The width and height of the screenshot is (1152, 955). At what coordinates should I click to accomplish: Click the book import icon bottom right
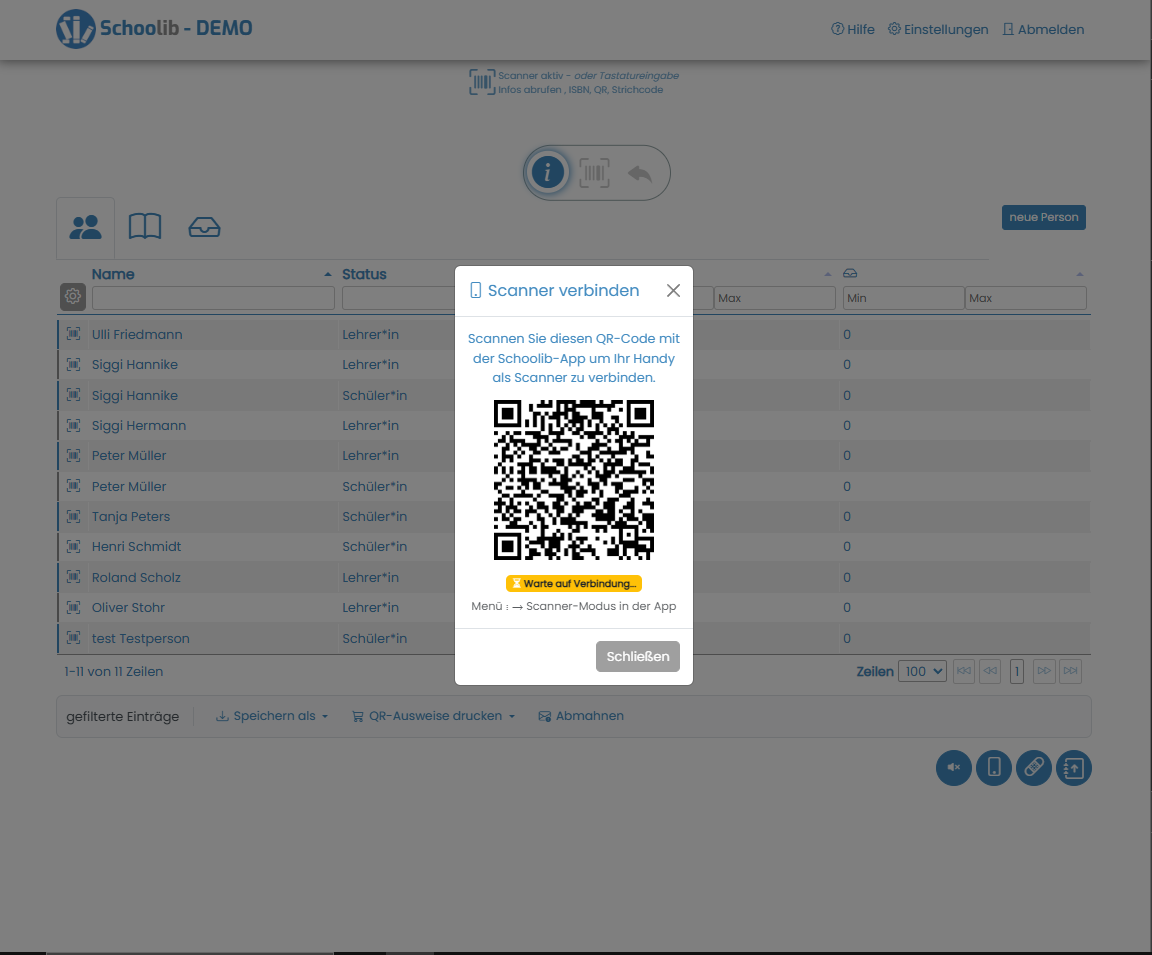tap(1073, 768)
